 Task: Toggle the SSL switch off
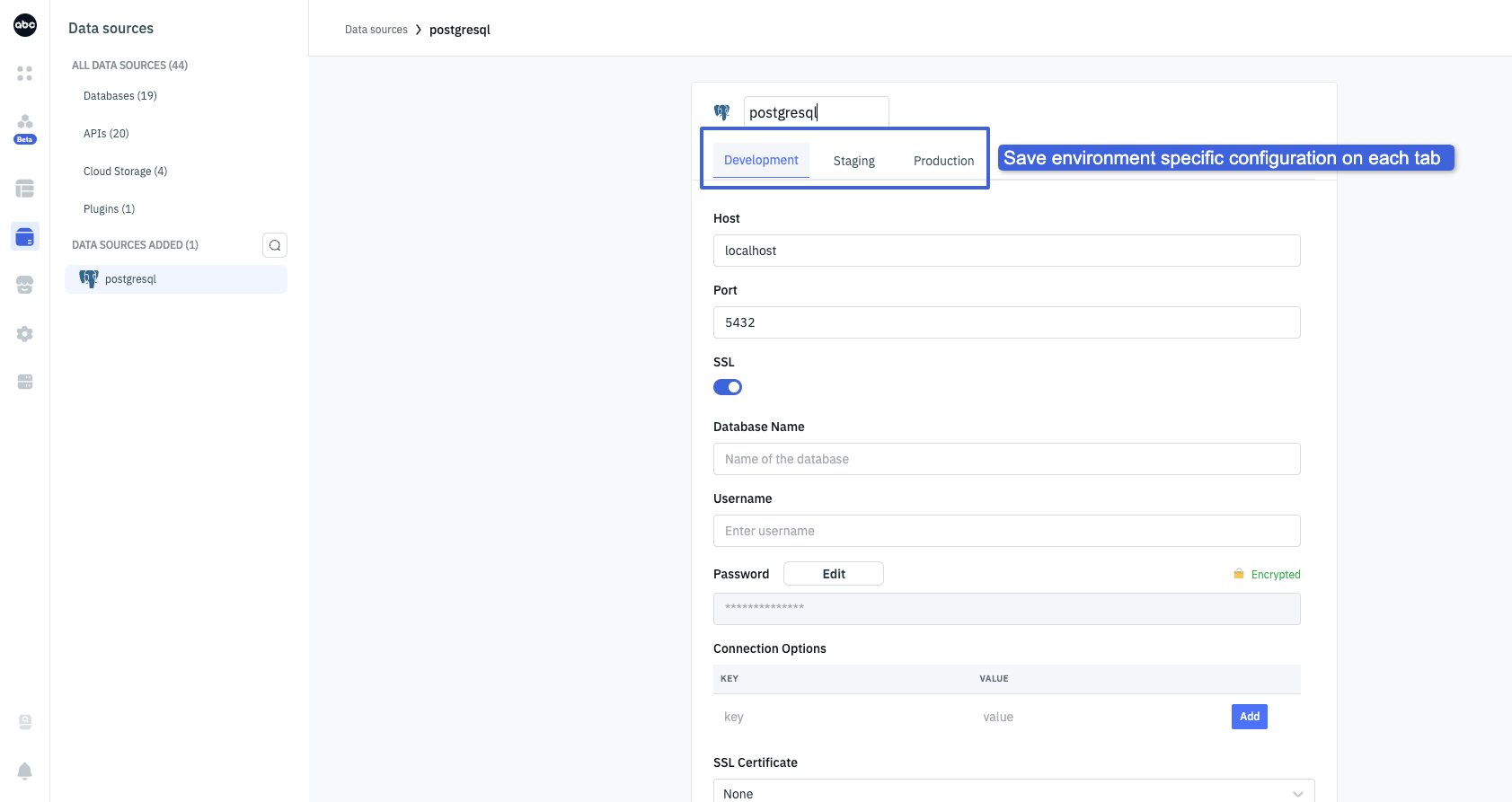[728, 387]
